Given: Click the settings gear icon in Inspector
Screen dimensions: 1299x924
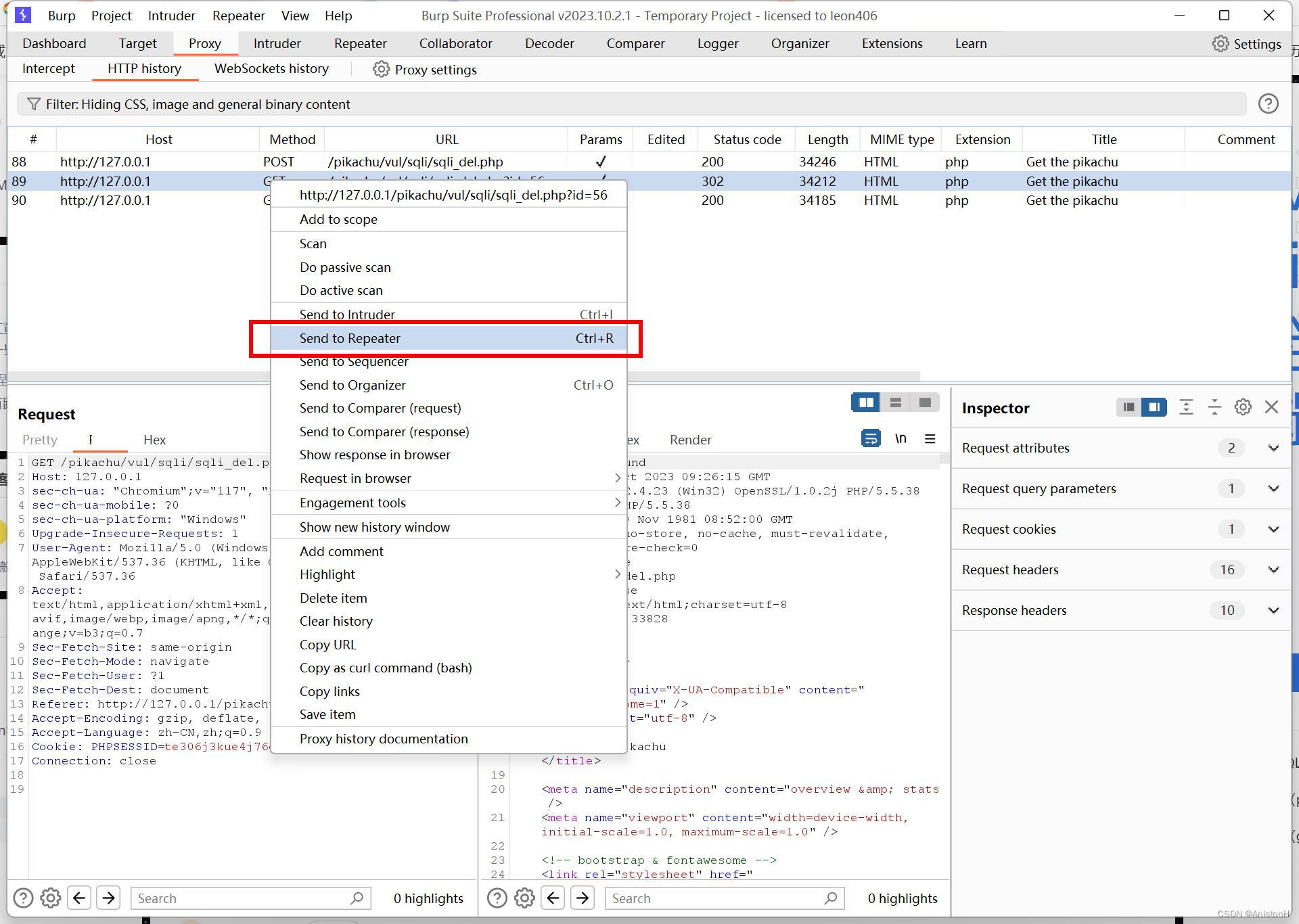Looking at the screenshot, I should pyautogui.click(x=1244, y=406).
